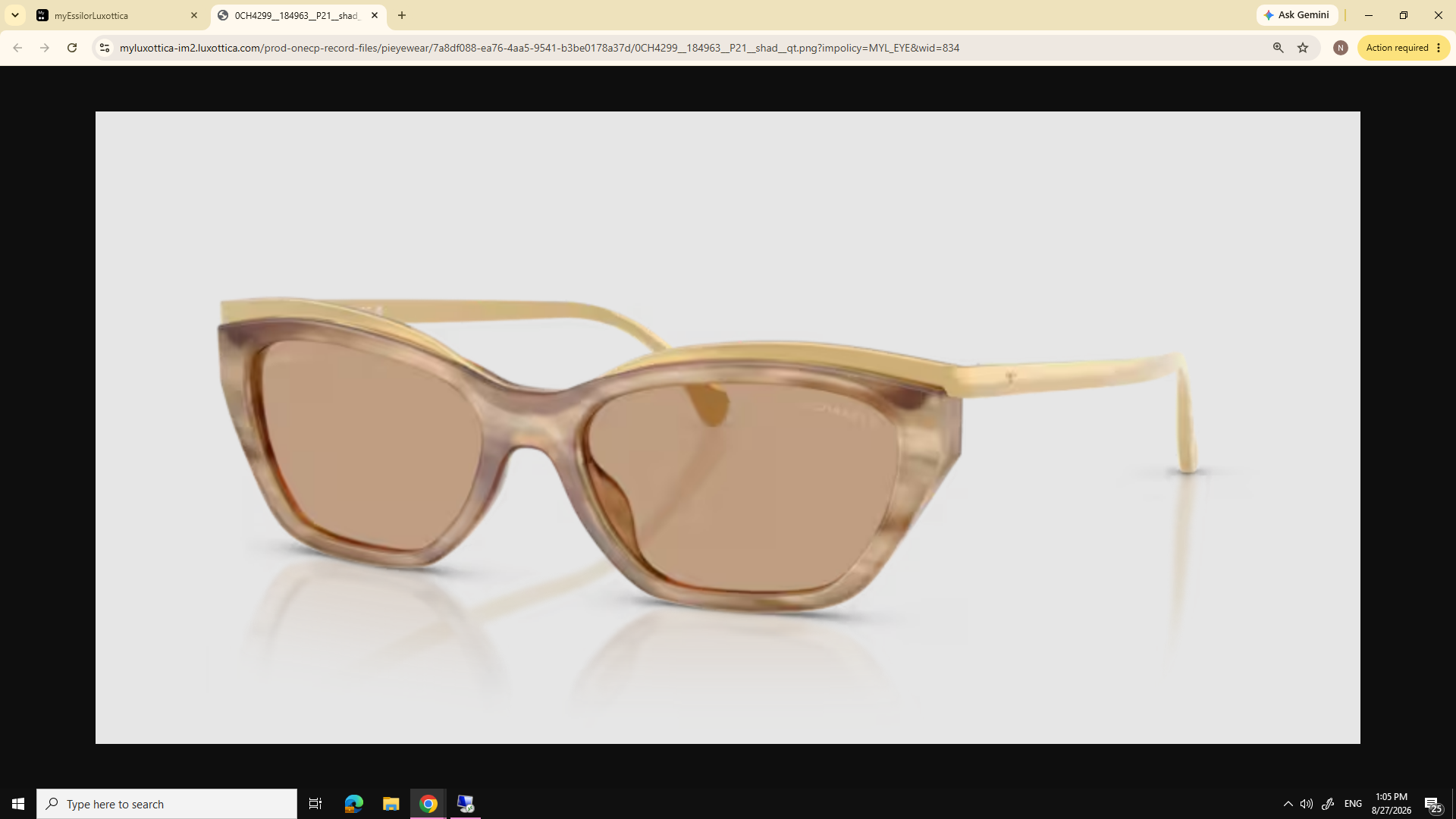Open the volume speaker control
This screenshot has width=1456, height=819.
1307,804
